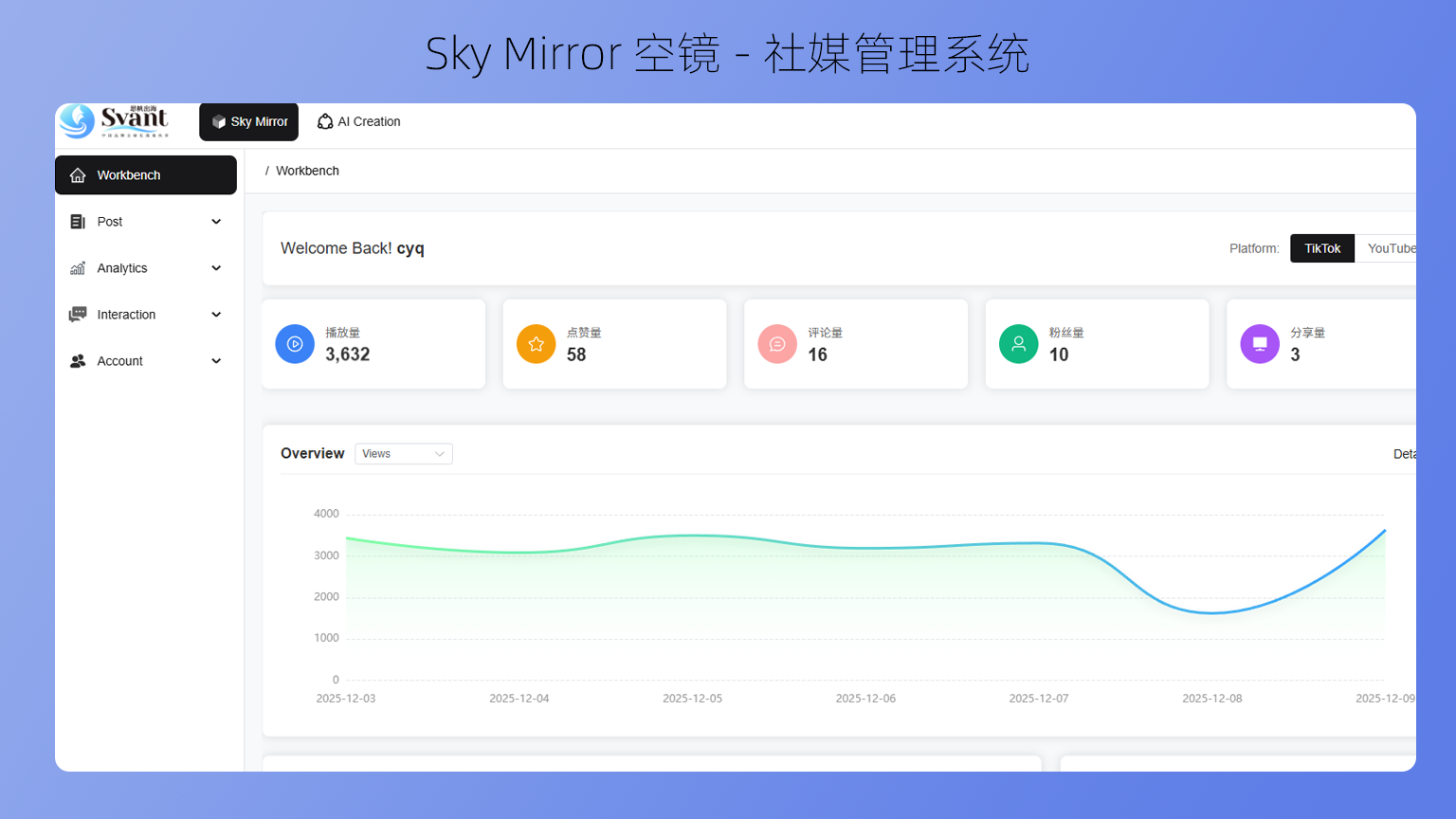Switch platform to TikTok
The height and width of the screenshot is (819, 1456).
1321,248
